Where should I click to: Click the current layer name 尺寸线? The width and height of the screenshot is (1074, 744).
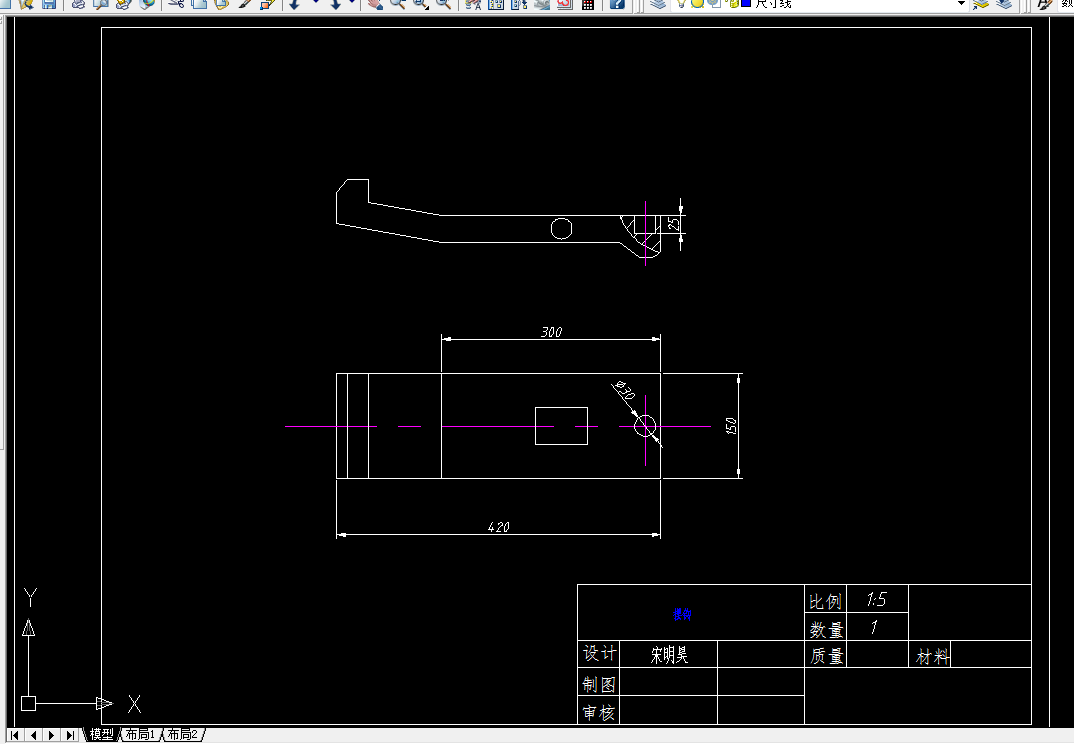(x=773, y=3)
